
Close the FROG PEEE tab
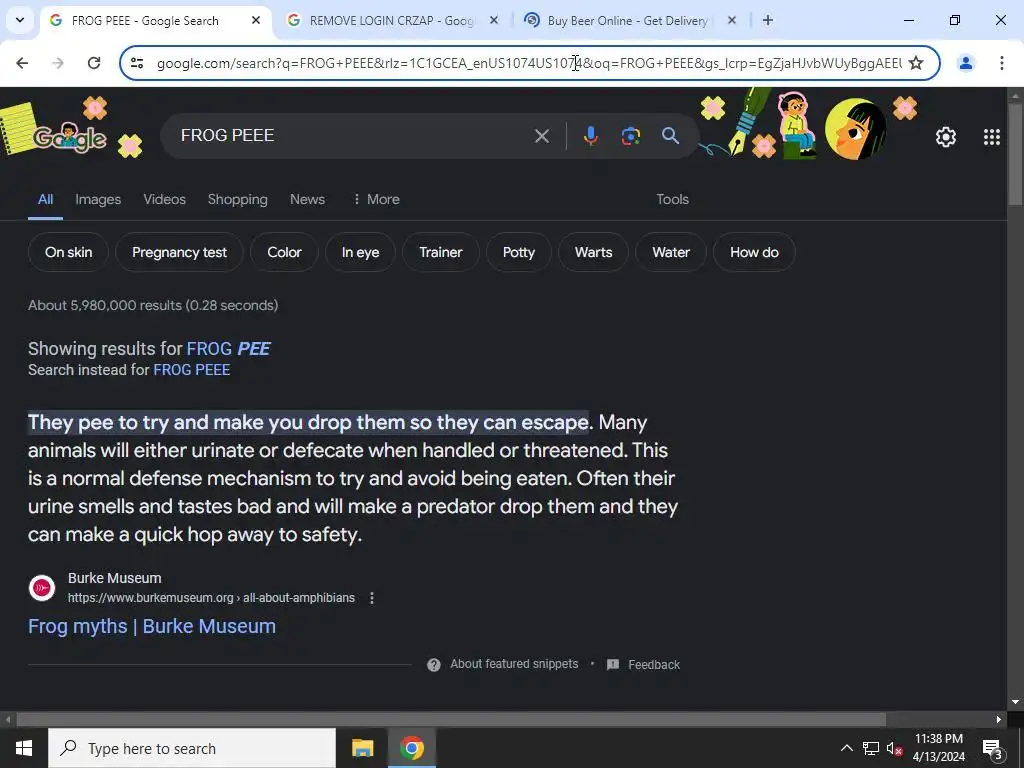256,20
